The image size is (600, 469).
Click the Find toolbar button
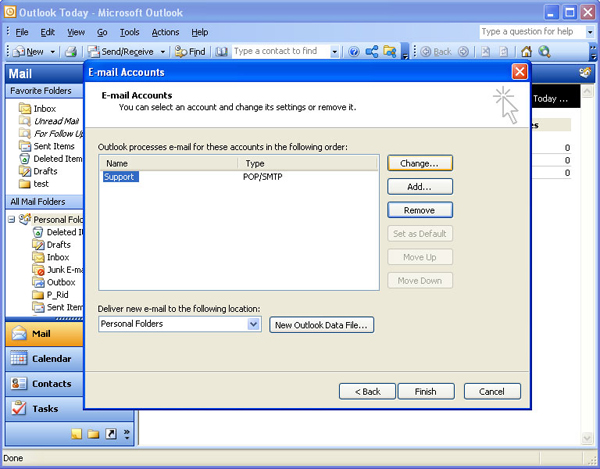190,52
